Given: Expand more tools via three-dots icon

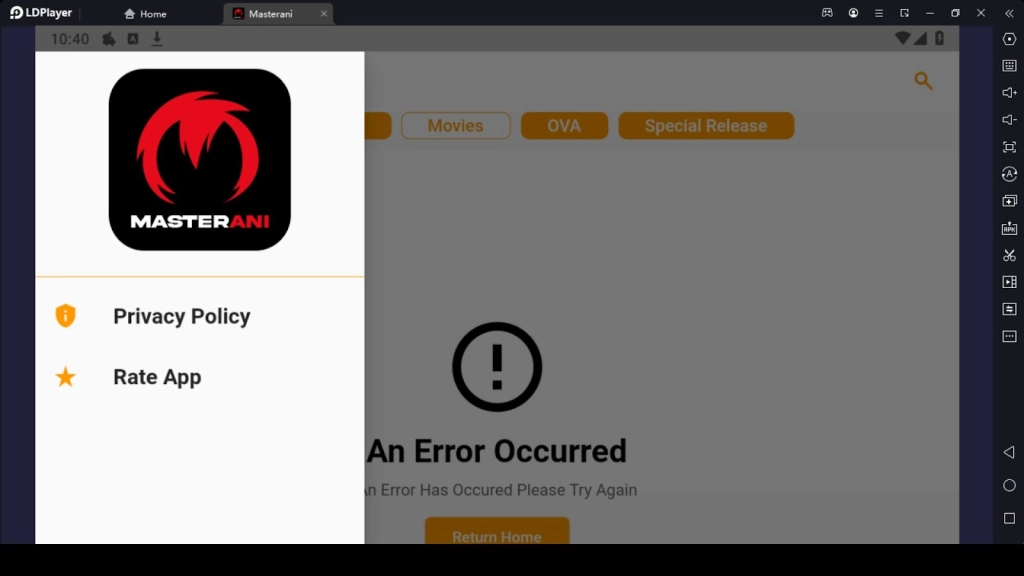Looking at the screenshot, I should [x=1009, y=336].
